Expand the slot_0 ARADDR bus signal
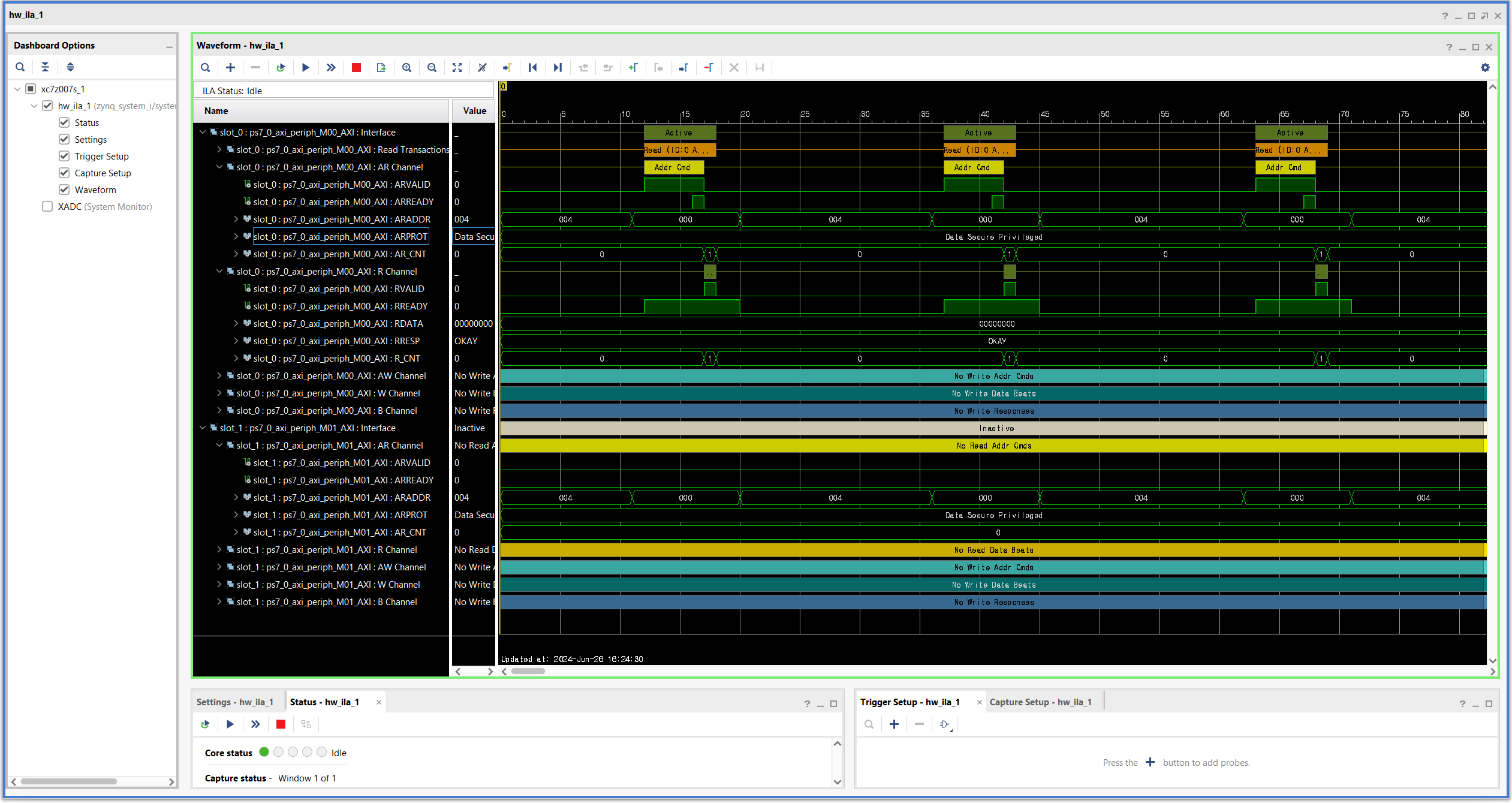1512x803 pixels. [x=236, y=219]
